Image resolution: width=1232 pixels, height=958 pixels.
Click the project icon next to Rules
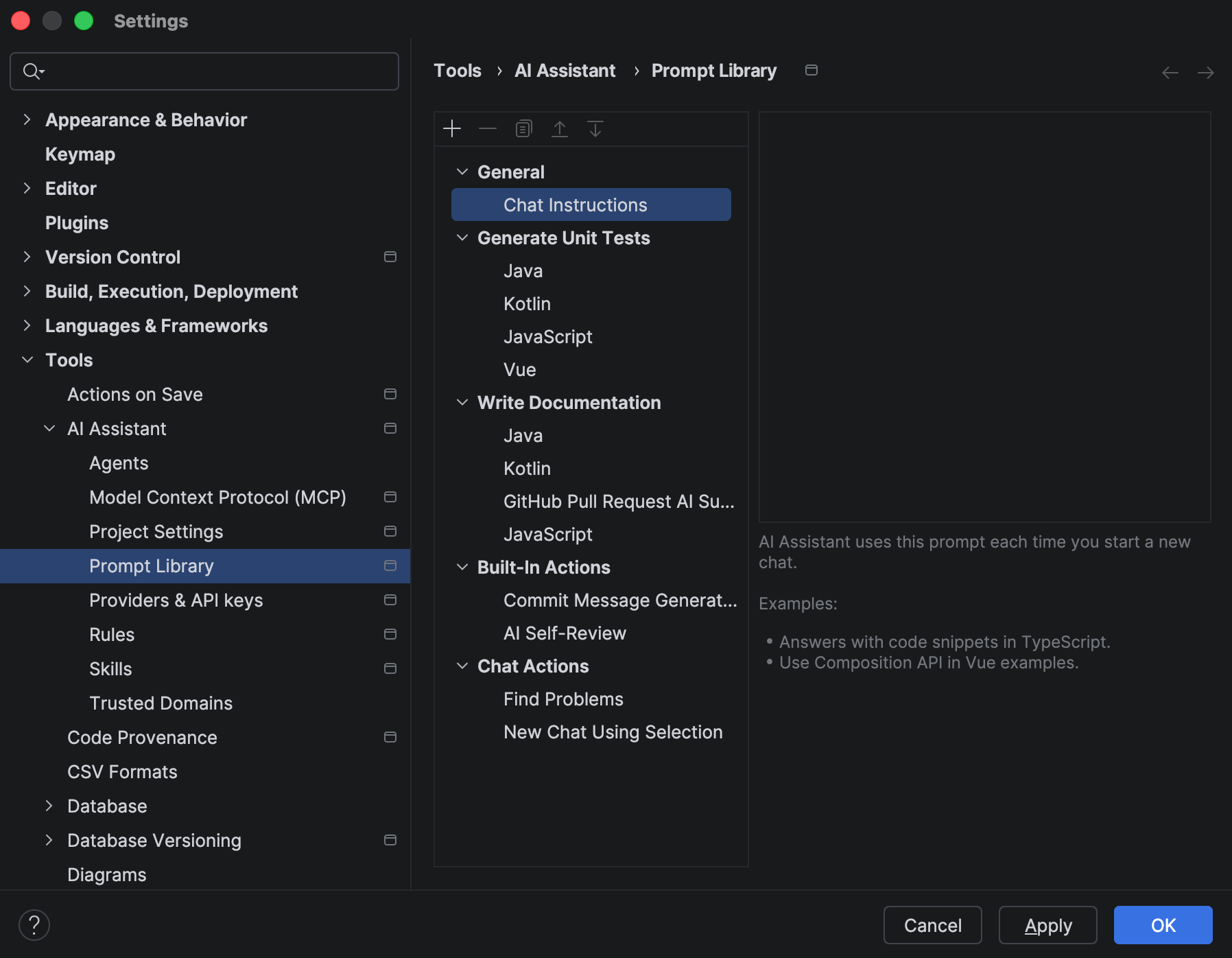(x=390, y=634)
